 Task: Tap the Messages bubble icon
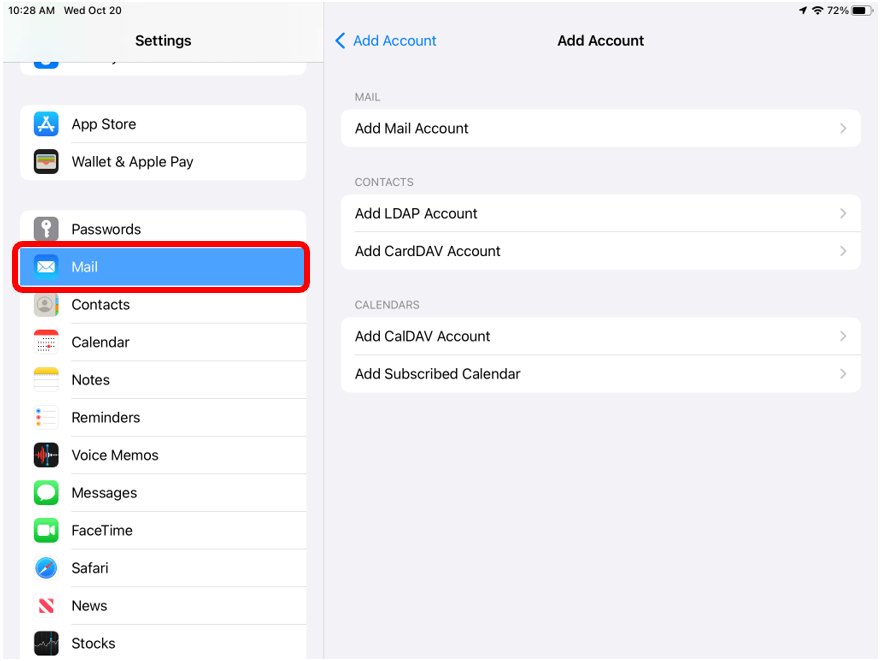click(46, 493)
